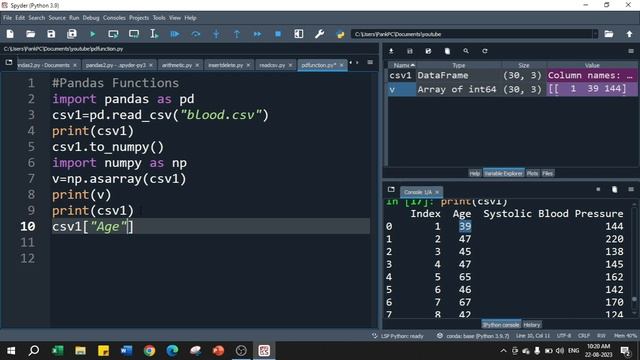Switch to the Plots pane tab

point(532,173)
